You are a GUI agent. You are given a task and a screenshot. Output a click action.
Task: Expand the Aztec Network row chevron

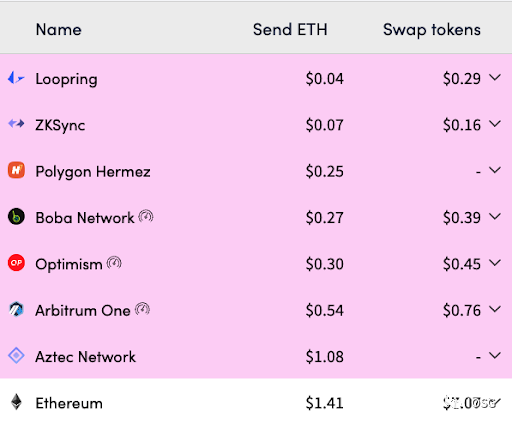pyautogui.click(x=495, y=356)
